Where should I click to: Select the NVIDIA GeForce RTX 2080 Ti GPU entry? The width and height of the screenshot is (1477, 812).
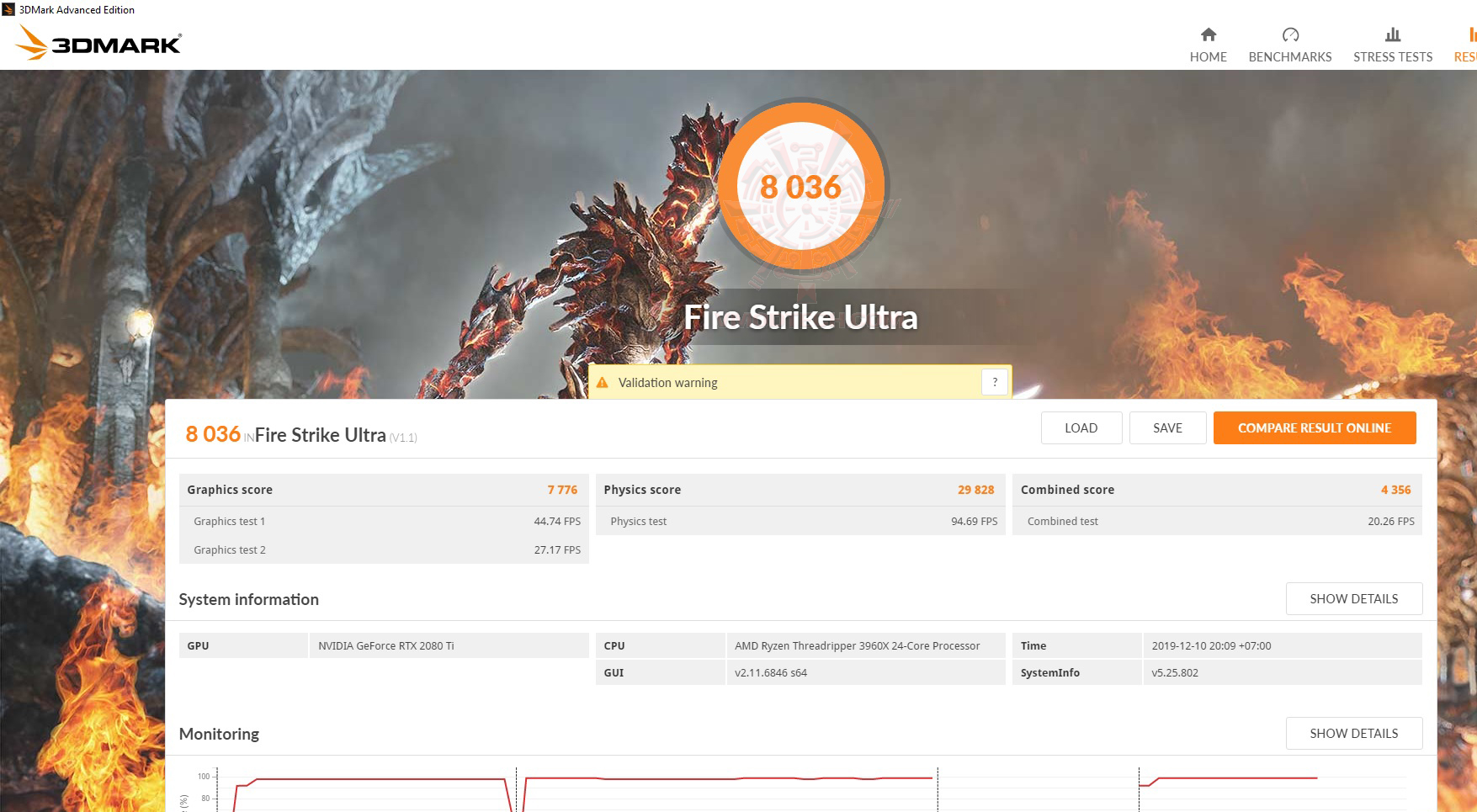tap(386, 645)
